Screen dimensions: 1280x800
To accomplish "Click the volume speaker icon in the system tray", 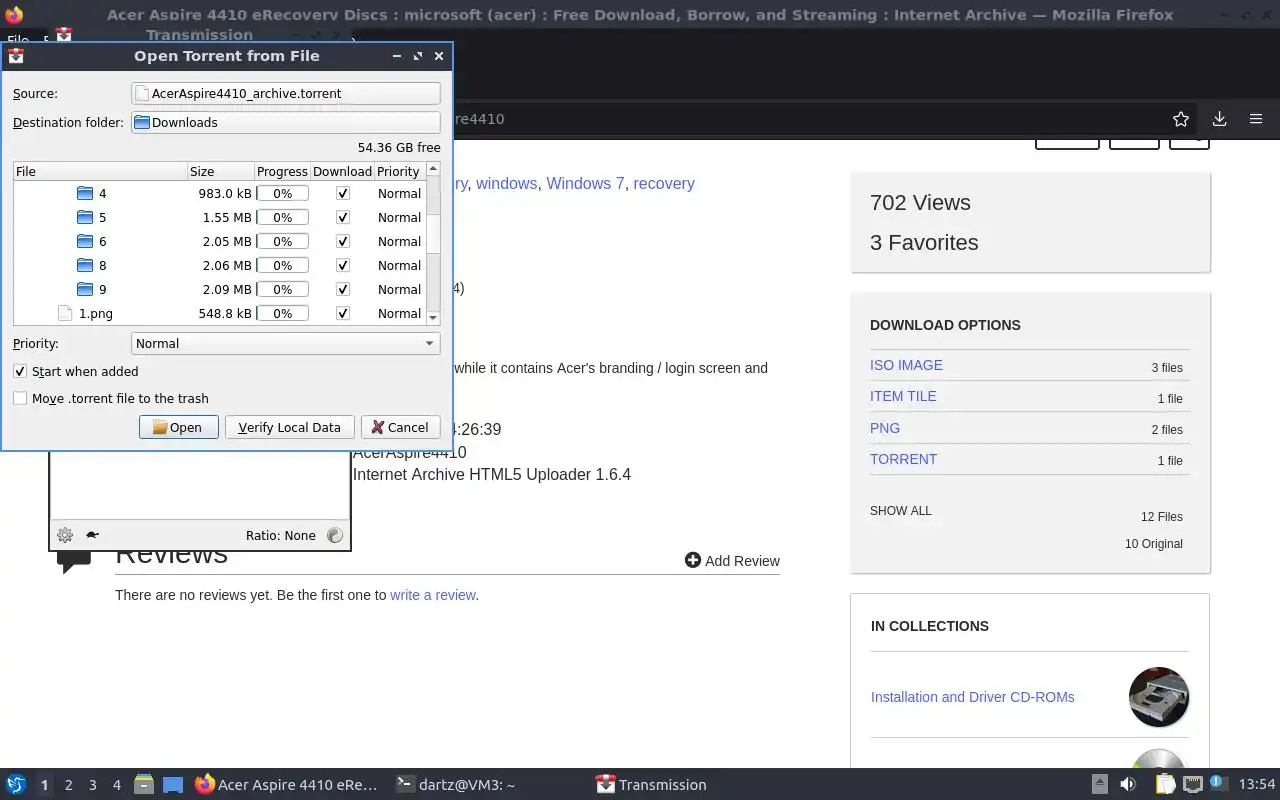I will 1128,784.
